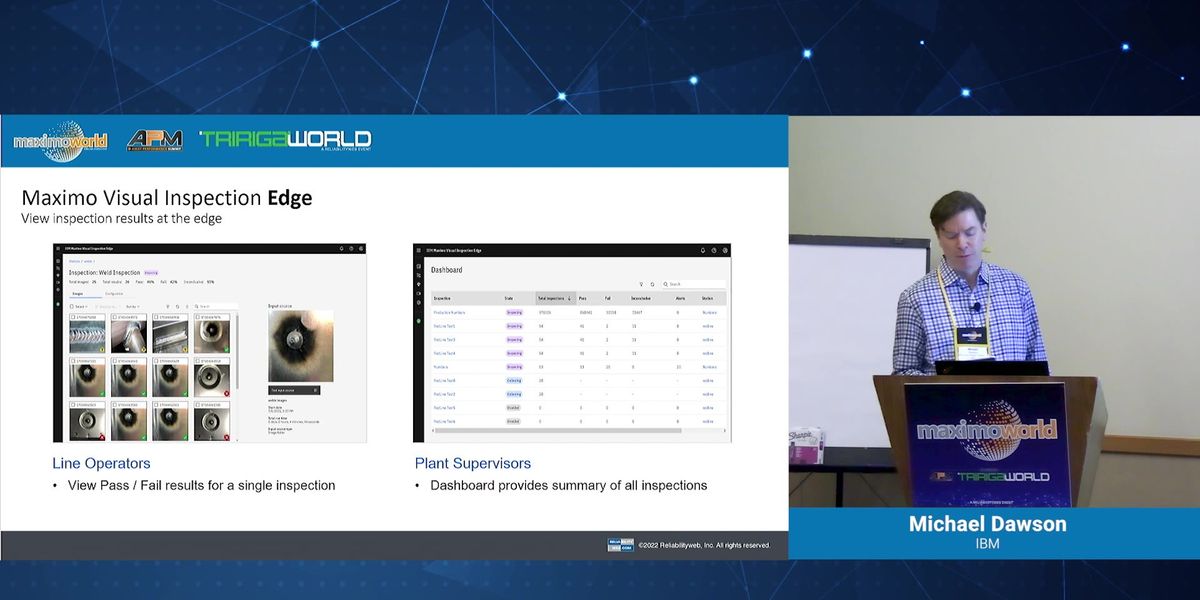Open help icon in Dashboard header
Viewport: 1200px width, 600px height.
click(x=714, y=250)
